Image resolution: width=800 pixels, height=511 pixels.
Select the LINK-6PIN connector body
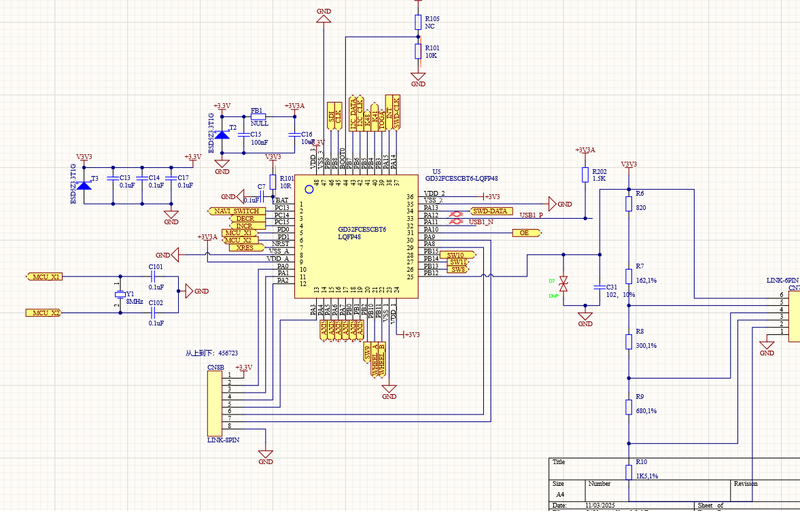pyautogui.click(x=794, y=316)
